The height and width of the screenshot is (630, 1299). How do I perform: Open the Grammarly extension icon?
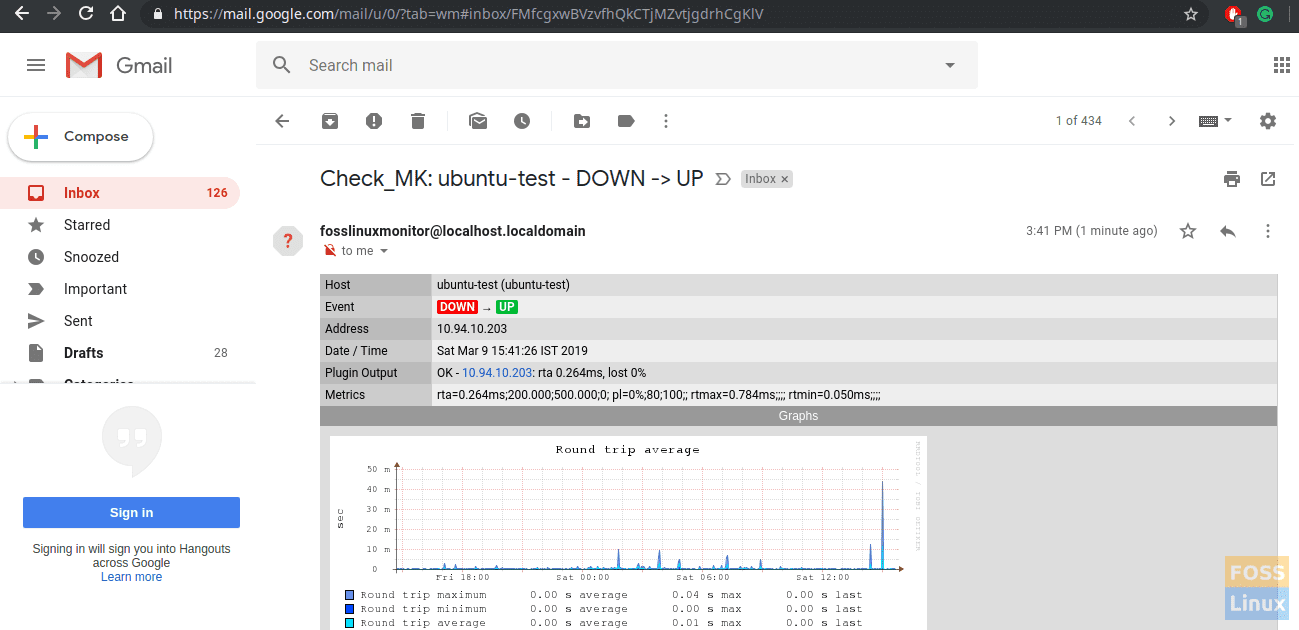pos(1265,14)
